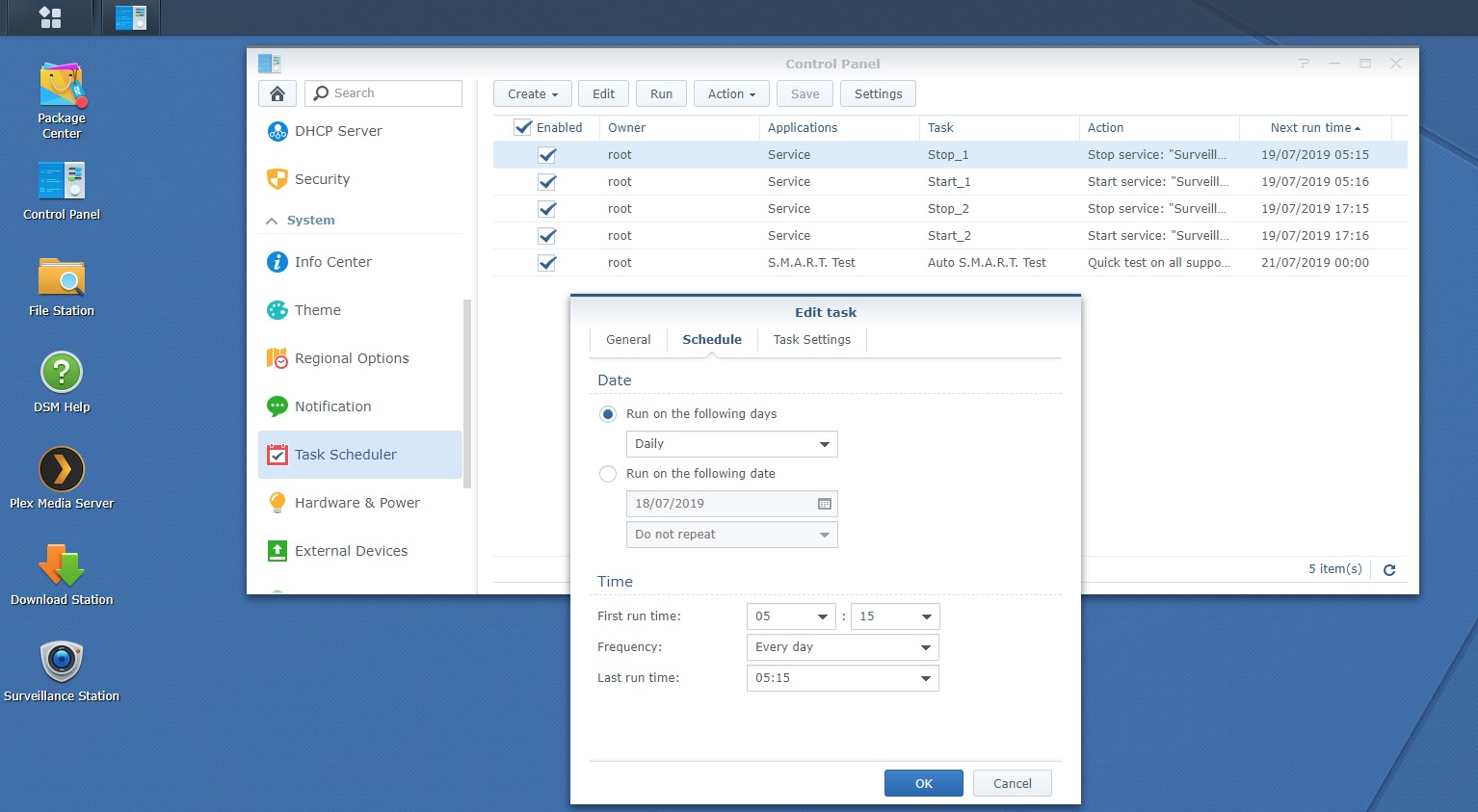Click the Save button
Screen dimensions: 1478x812
point(805,93)
